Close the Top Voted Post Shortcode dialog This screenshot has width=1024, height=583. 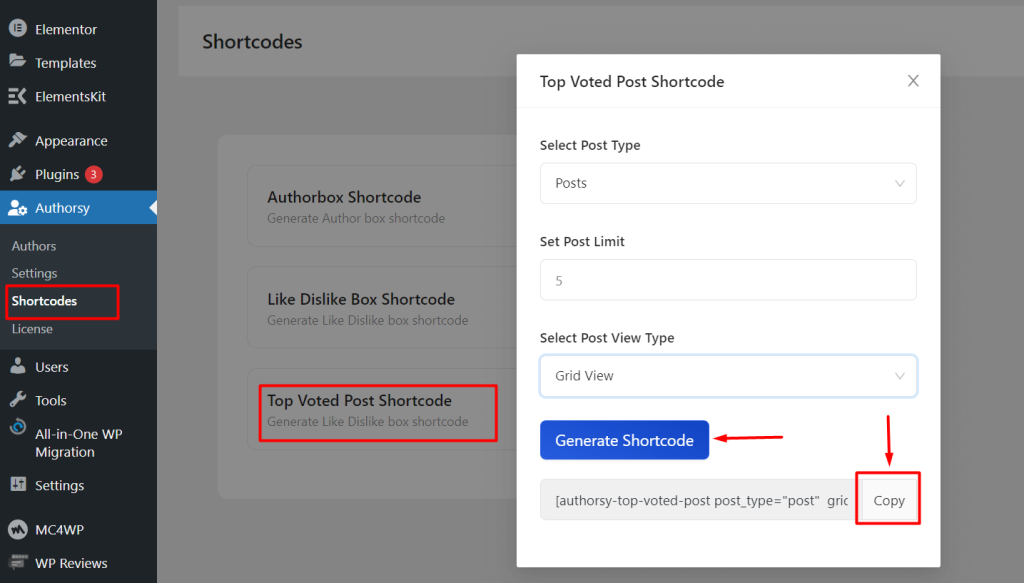(913, 81)
